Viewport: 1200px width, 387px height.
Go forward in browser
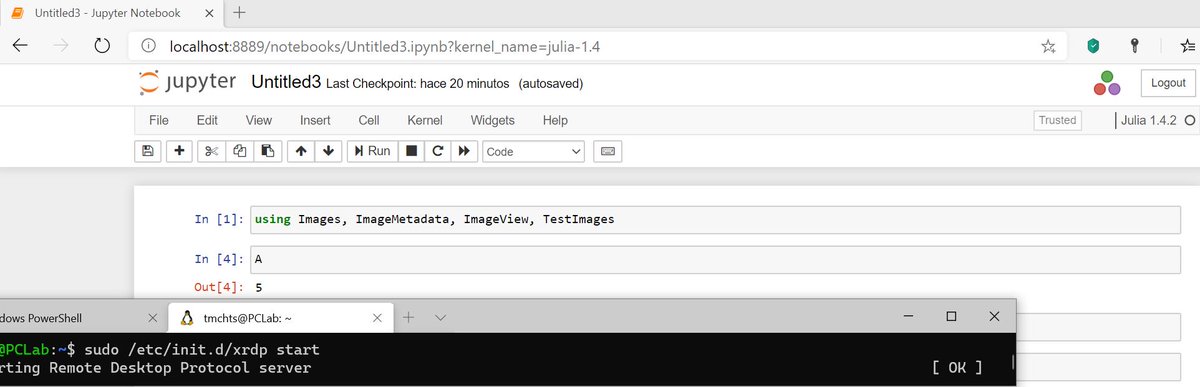(x=61, y=46)
